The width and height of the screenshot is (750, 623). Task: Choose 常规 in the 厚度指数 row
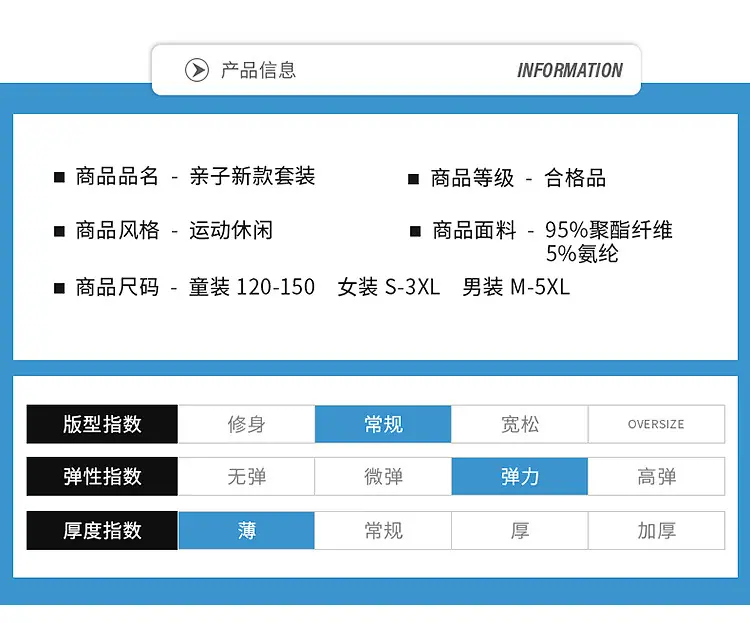click(x=383, y=531)
